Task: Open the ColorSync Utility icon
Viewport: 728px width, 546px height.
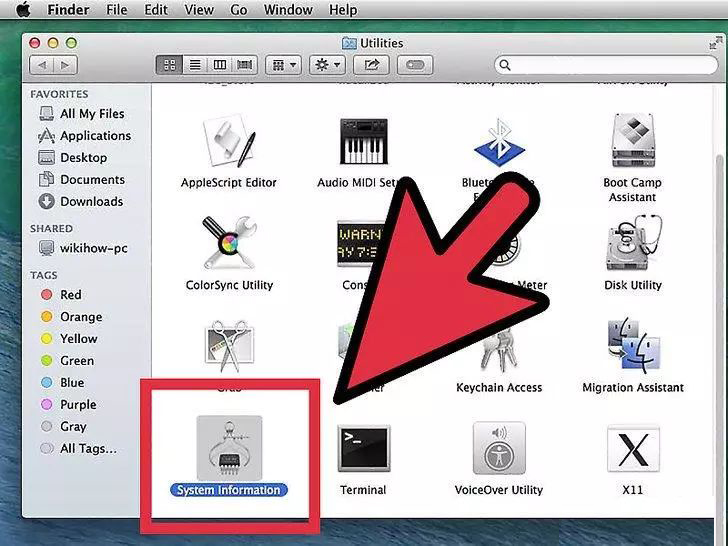Action: (229, 242)
